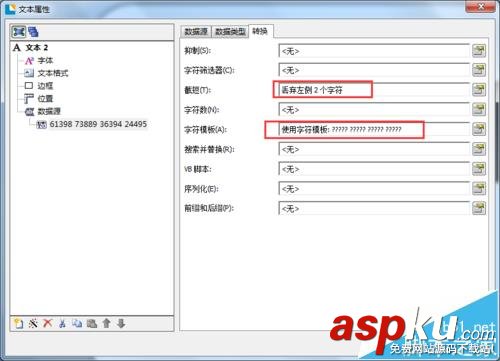500x361 pixels.
Task: Click the 字符数(N) value field
Action: 374,110
